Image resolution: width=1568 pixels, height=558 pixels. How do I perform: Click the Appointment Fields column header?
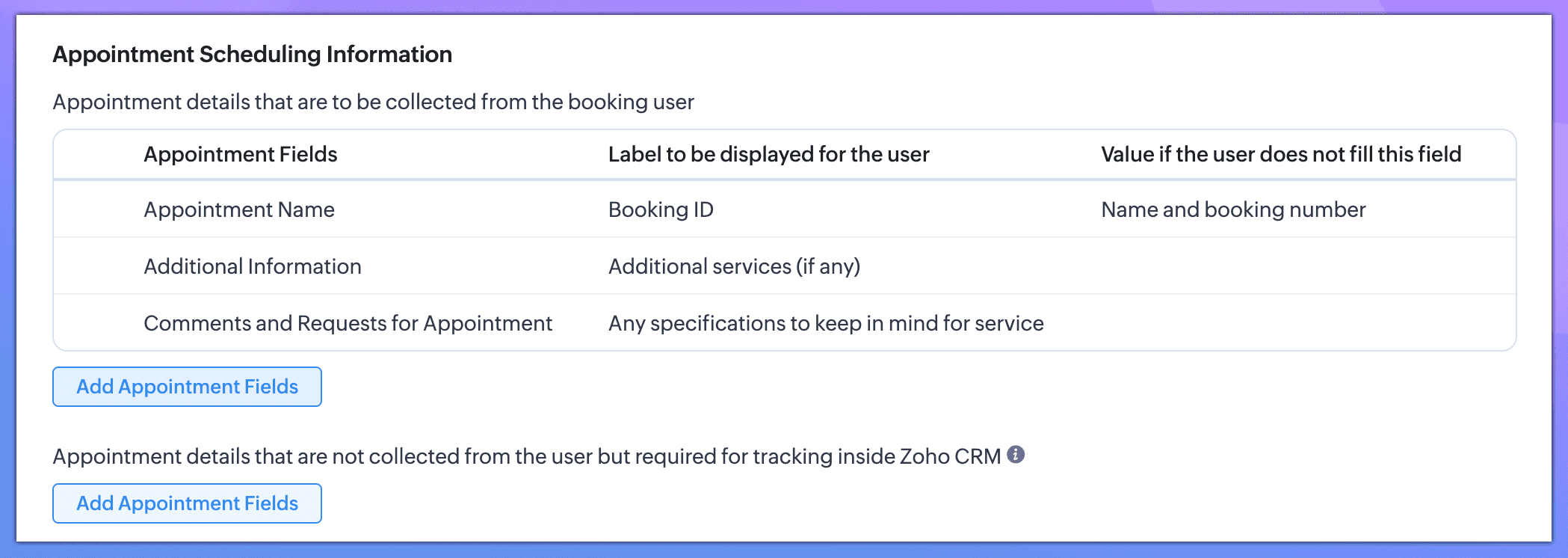(241, 154)
